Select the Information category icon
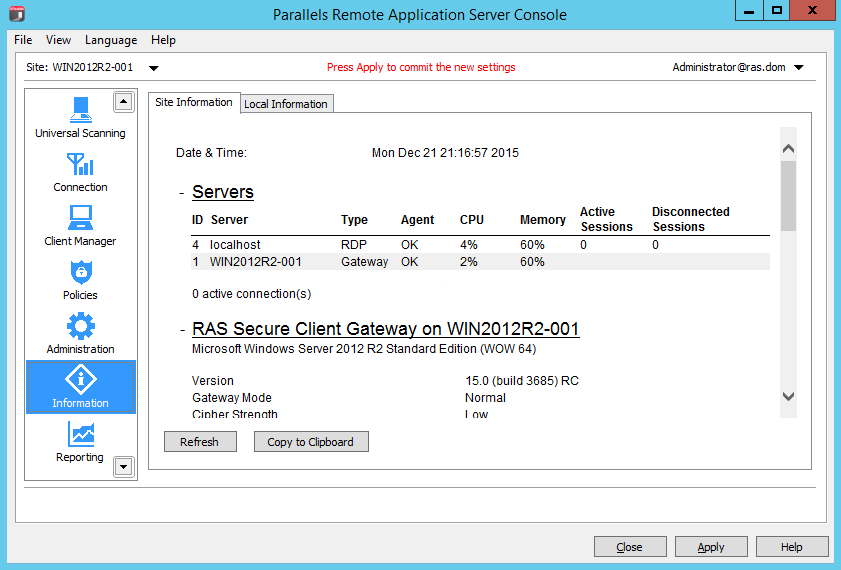841x570 pixels. [x=81, y=387]
